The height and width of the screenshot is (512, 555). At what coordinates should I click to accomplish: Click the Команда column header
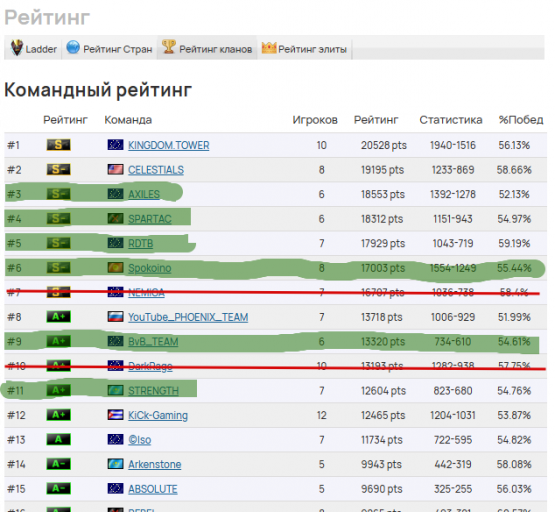click(128, 120)
